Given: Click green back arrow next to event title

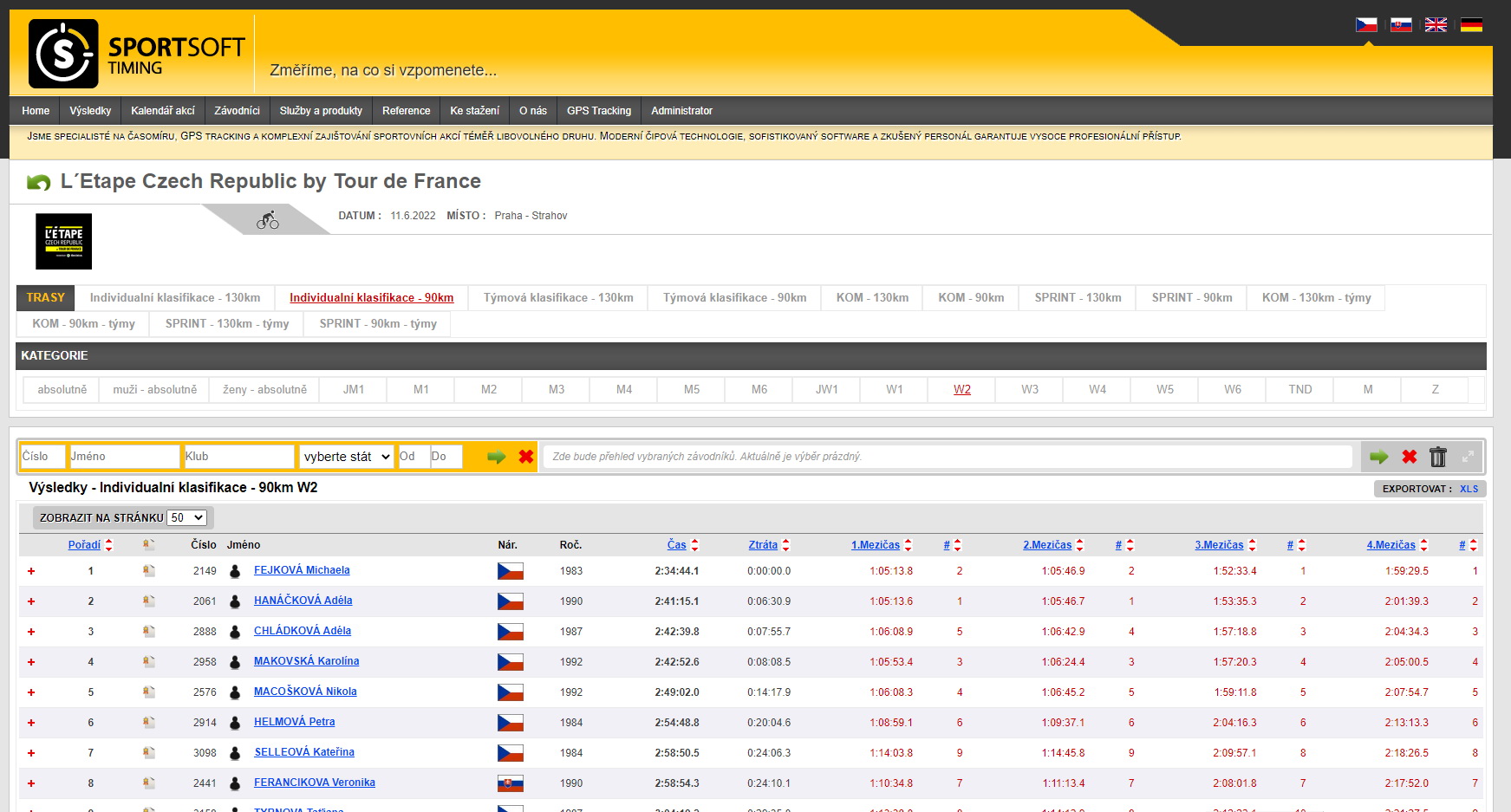Looking at the screenshot, I should tap(39, 182).
